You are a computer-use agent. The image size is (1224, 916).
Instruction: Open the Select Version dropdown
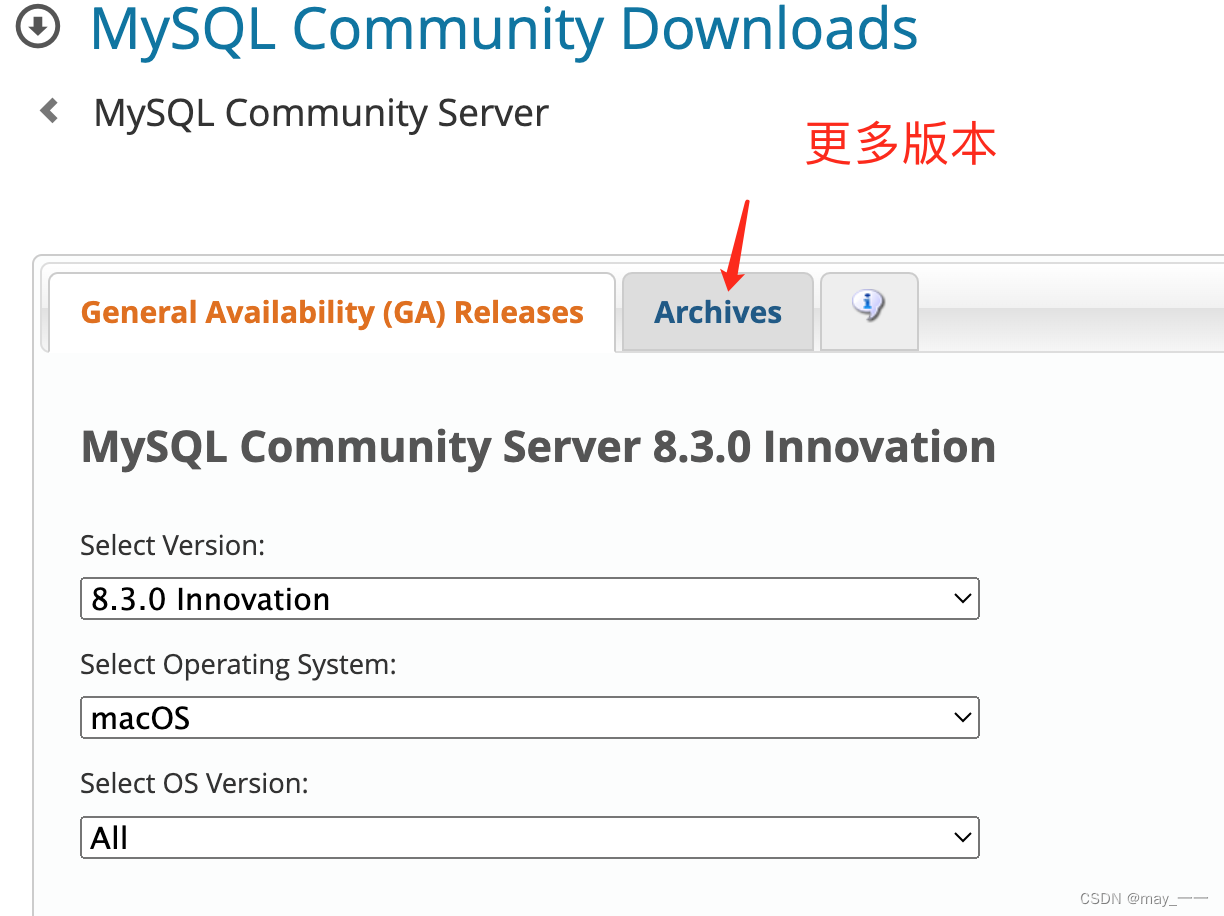529,599
